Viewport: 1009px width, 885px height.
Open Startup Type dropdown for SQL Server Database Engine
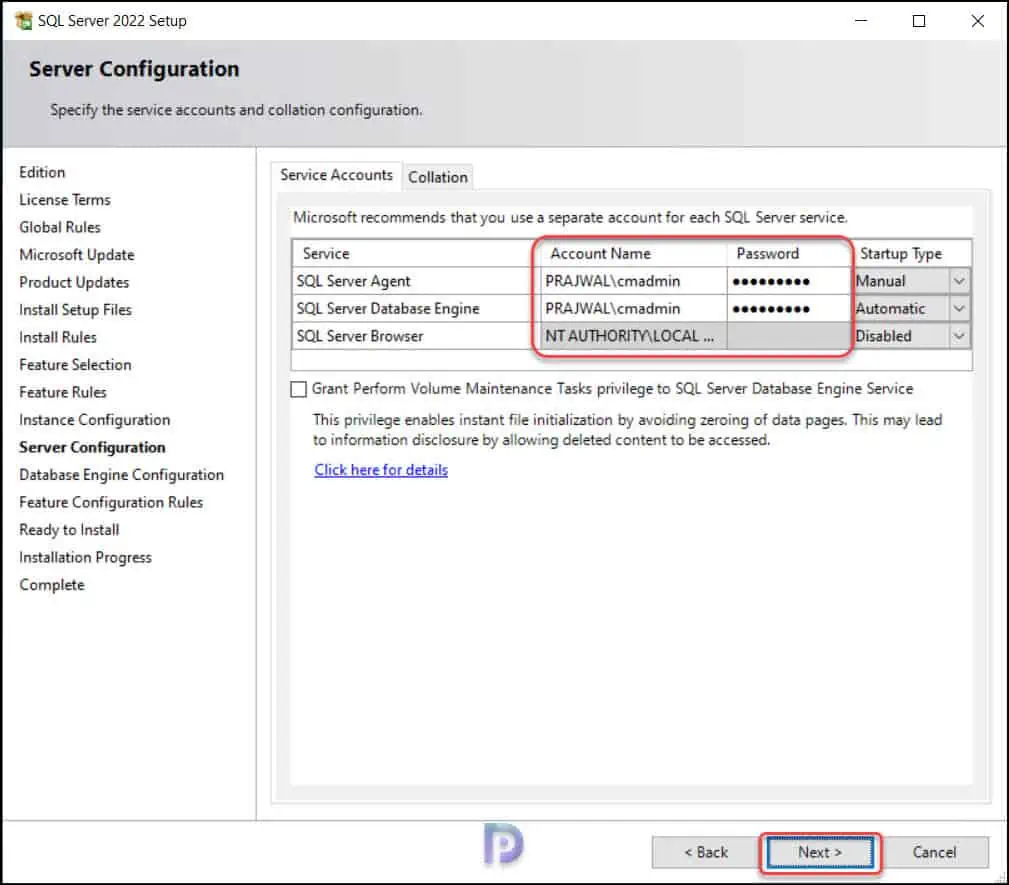click(x=959, y=309)
